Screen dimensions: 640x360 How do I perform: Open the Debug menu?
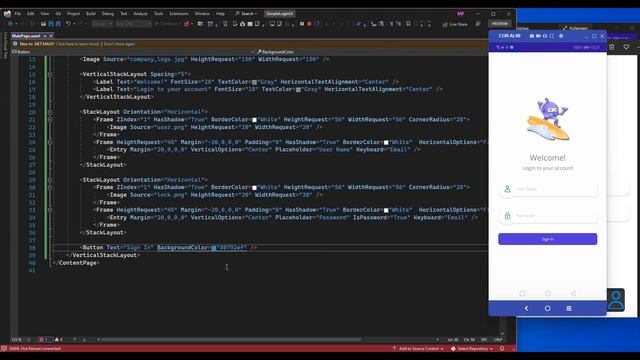(108, 13)
